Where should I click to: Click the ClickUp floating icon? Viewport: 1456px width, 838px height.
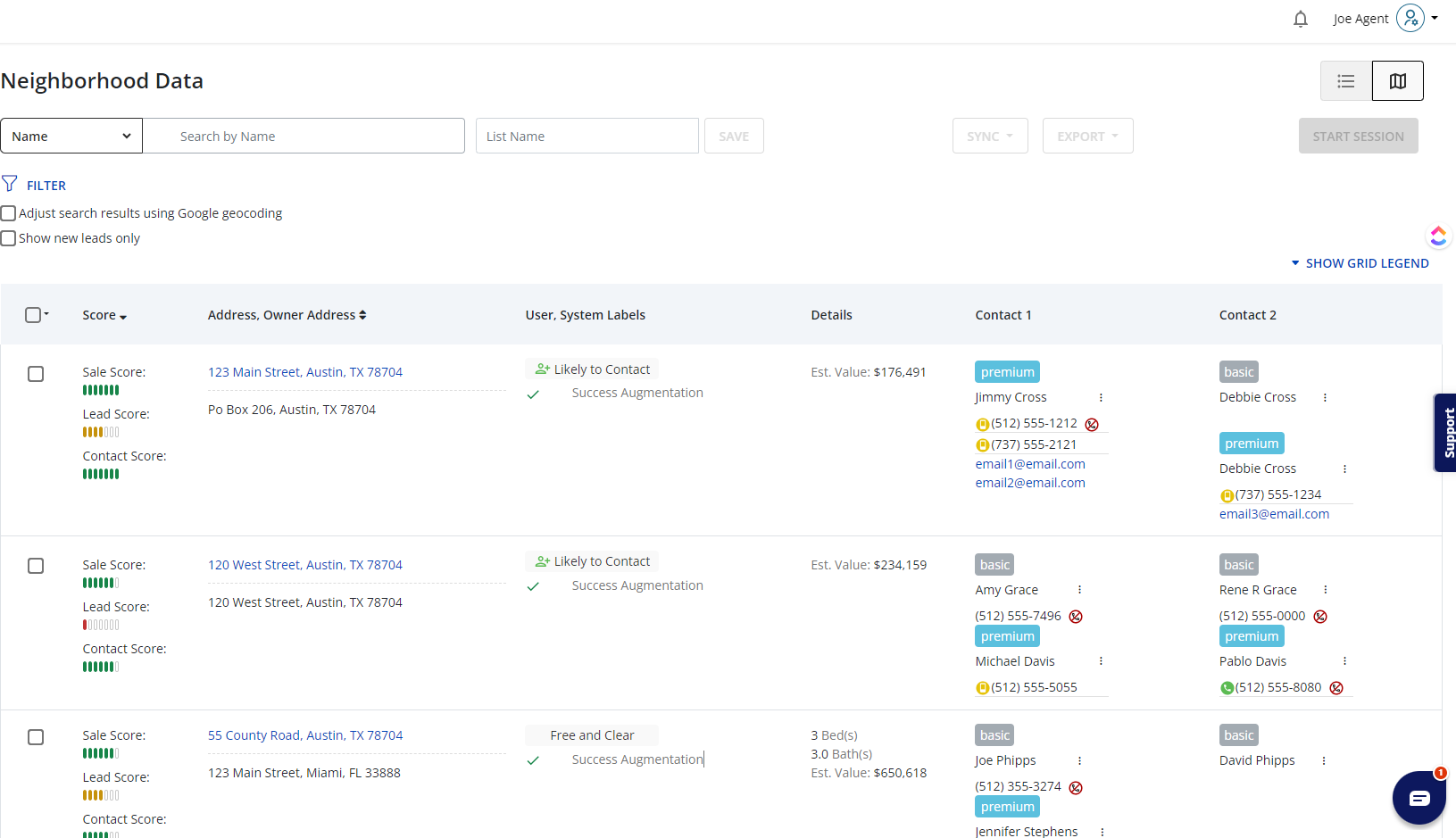1438,236
